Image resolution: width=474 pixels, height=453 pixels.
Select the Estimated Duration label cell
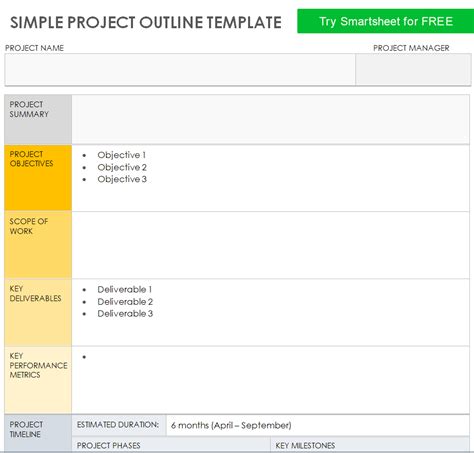click(x=119, y=425)
